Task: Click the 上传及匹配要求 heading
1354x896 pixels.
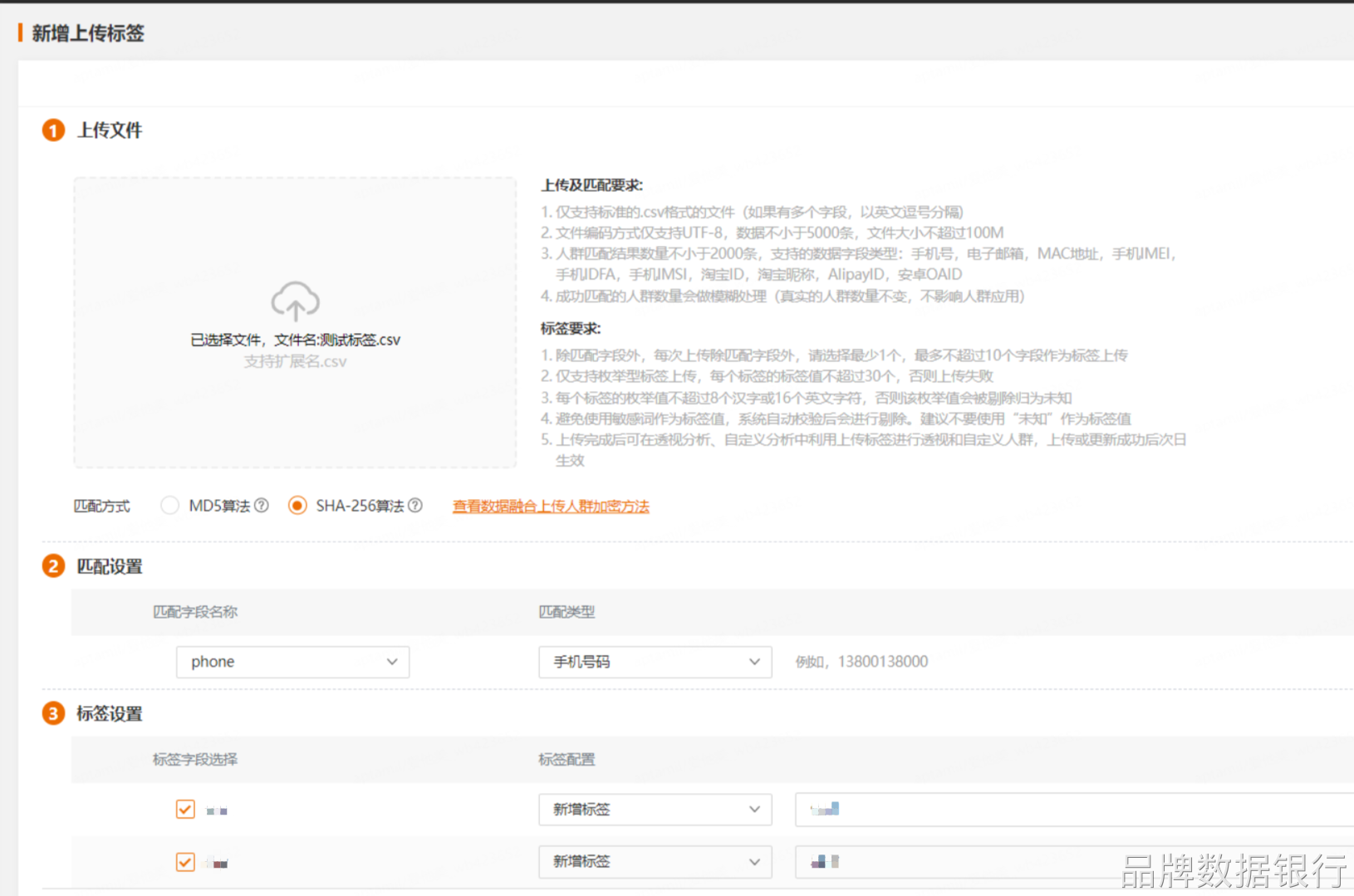Action: pos(591,185)
